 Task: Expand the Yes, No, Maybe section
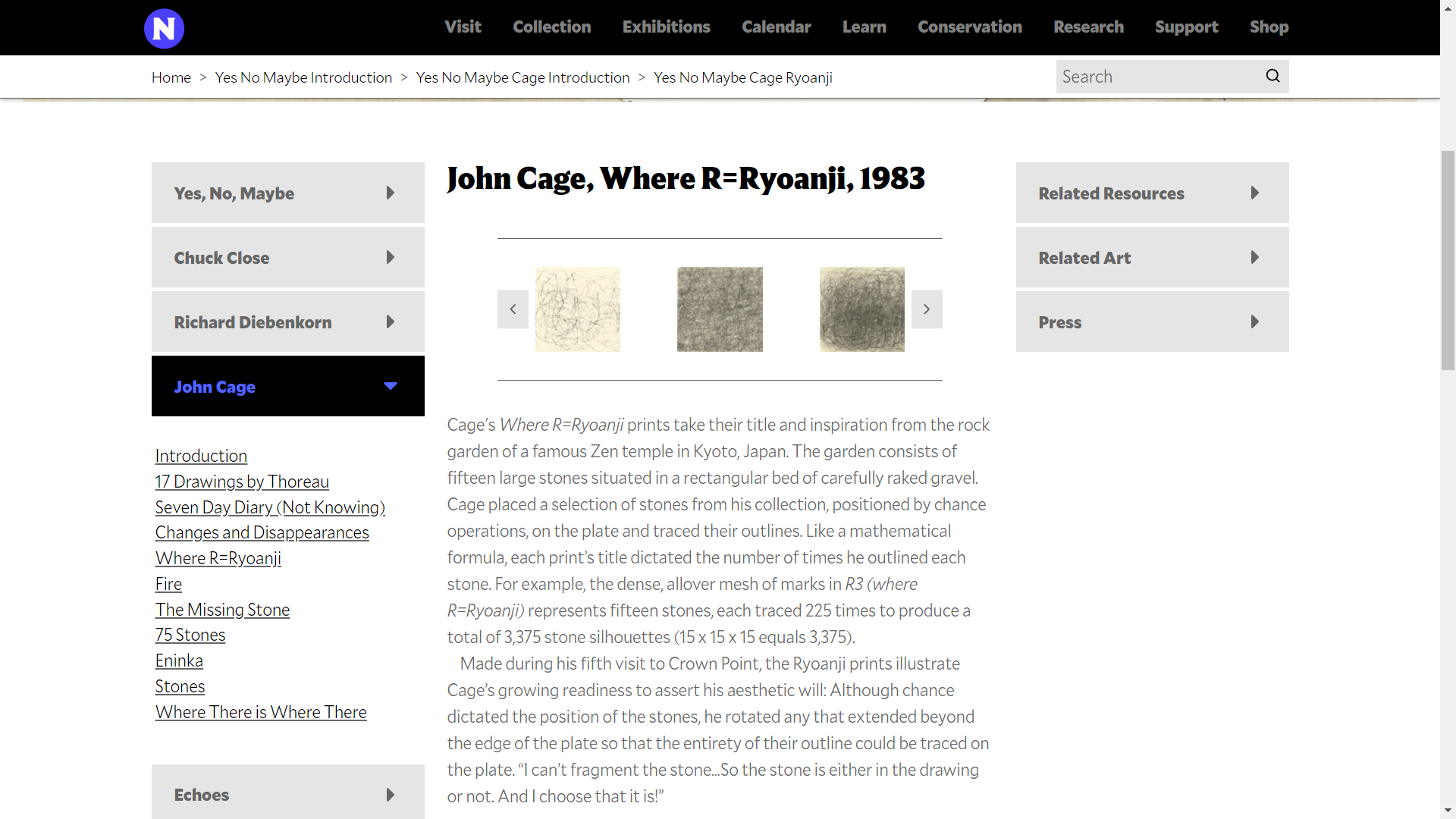[x=288, y=193]
